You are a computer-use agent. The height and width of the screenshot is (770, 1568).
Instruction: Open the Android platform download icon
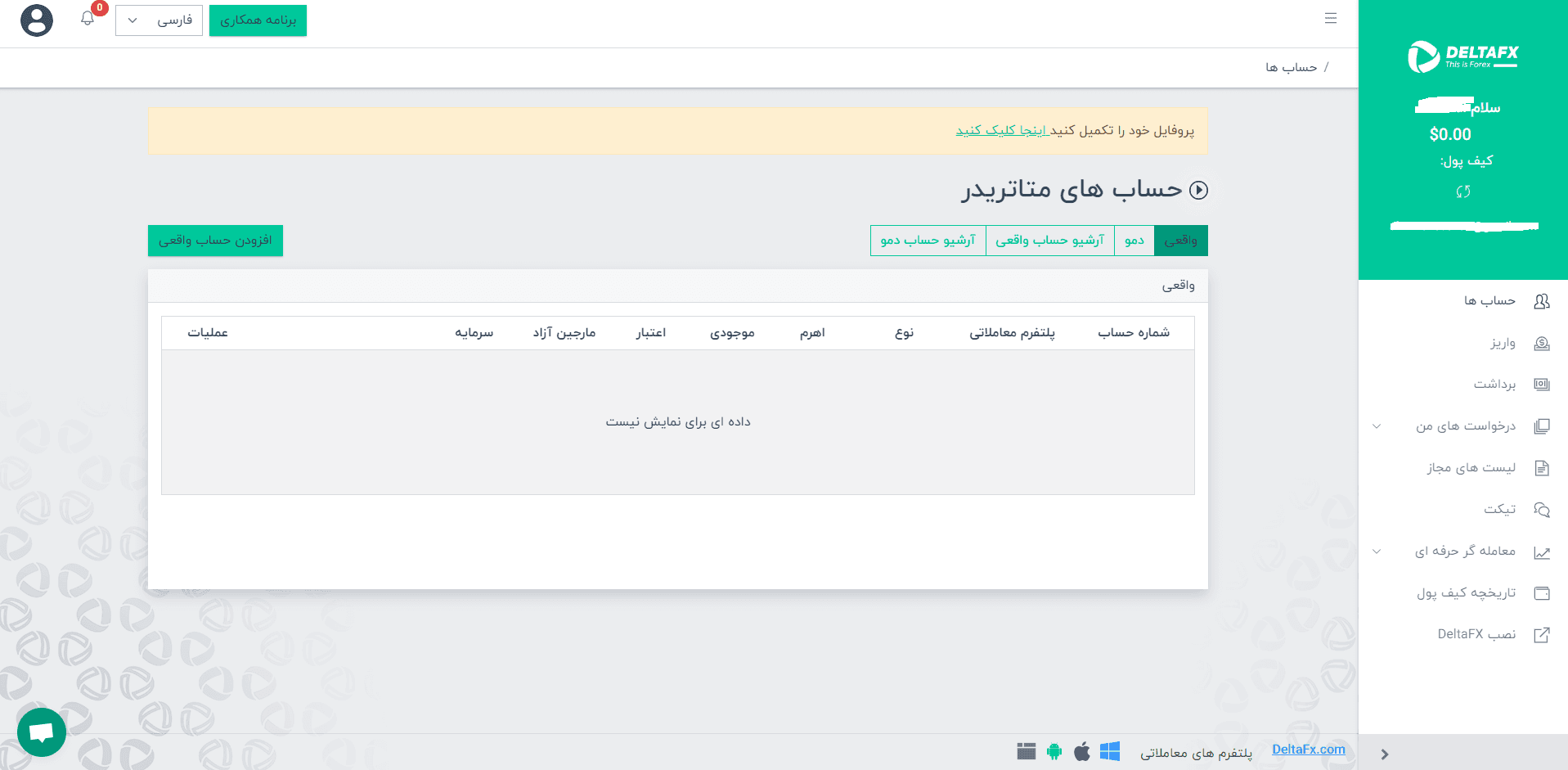[1054, 751]
